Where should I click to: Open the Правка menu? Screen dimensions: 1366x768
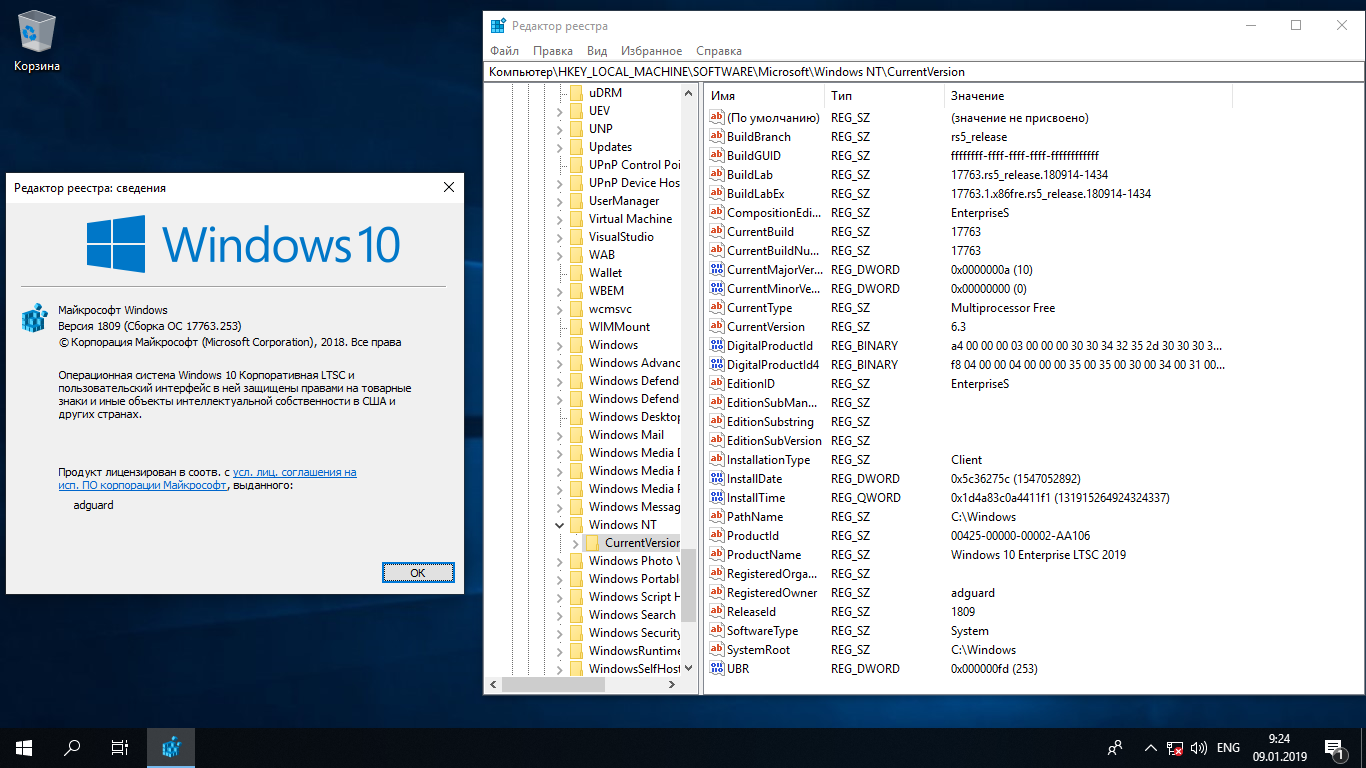click(x=553, y=51)
